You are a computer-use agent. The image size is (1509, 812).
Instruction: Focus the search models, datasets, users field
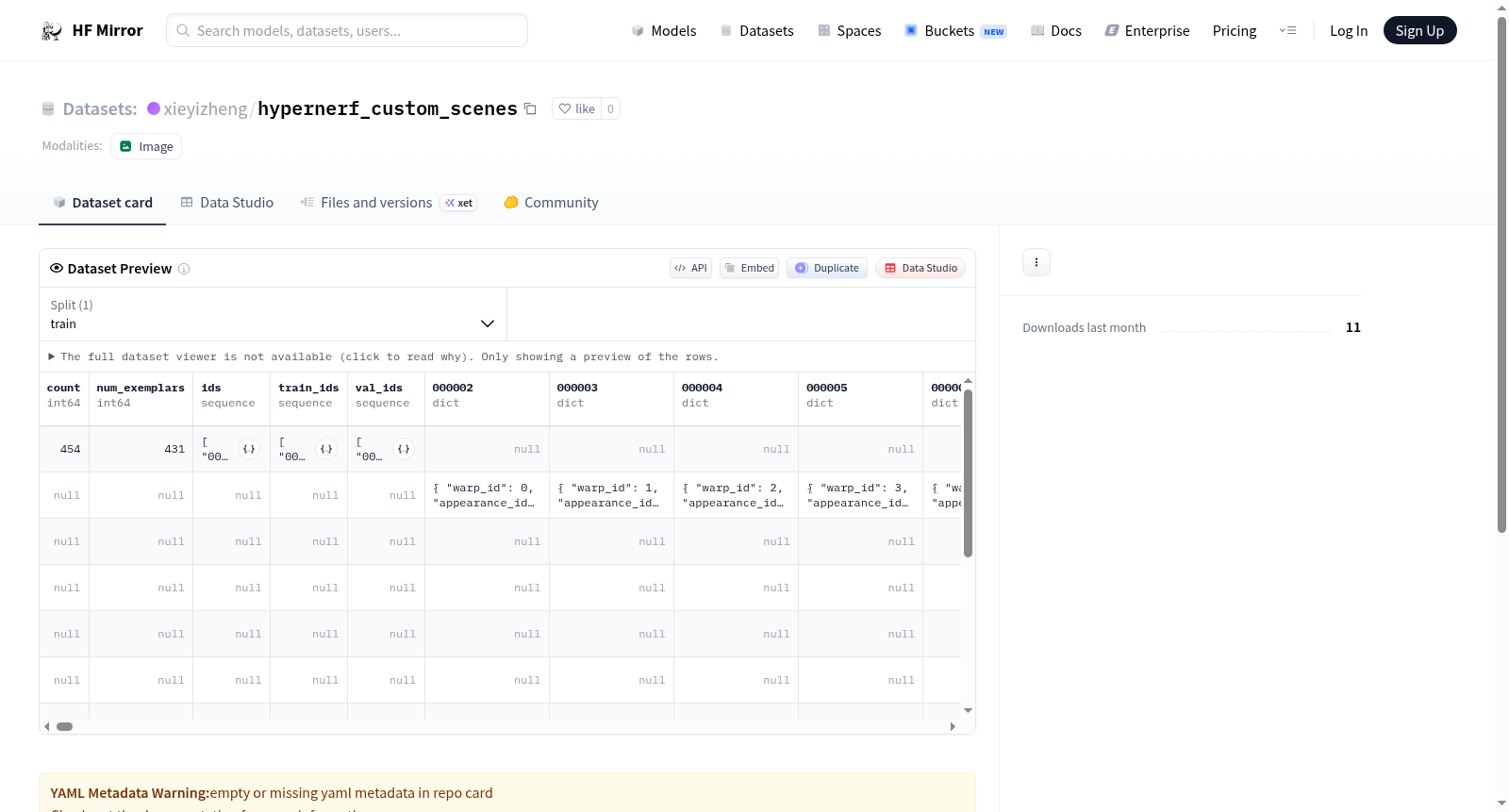click(347, 30)
